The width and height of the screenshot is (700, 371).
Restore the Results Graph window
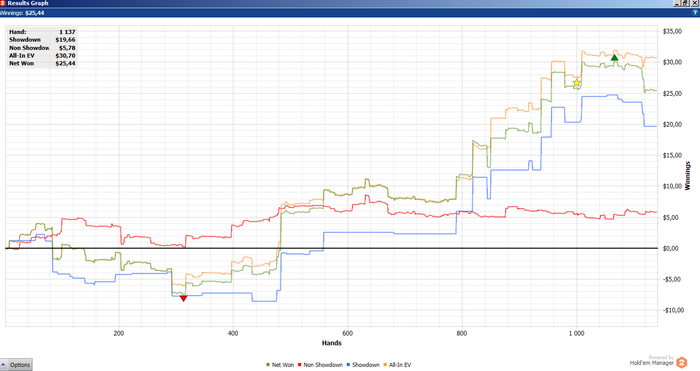[686, 3]
